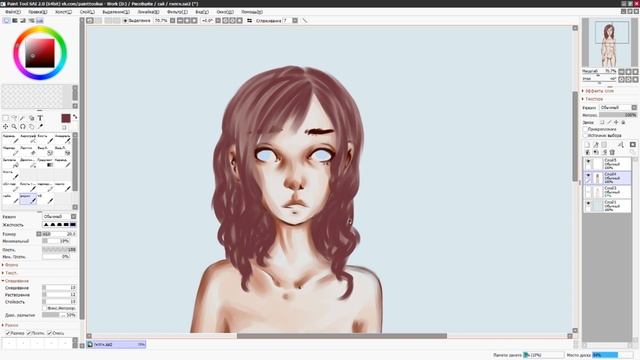Show the color wheel panel icon

click(x=7, y=20)
